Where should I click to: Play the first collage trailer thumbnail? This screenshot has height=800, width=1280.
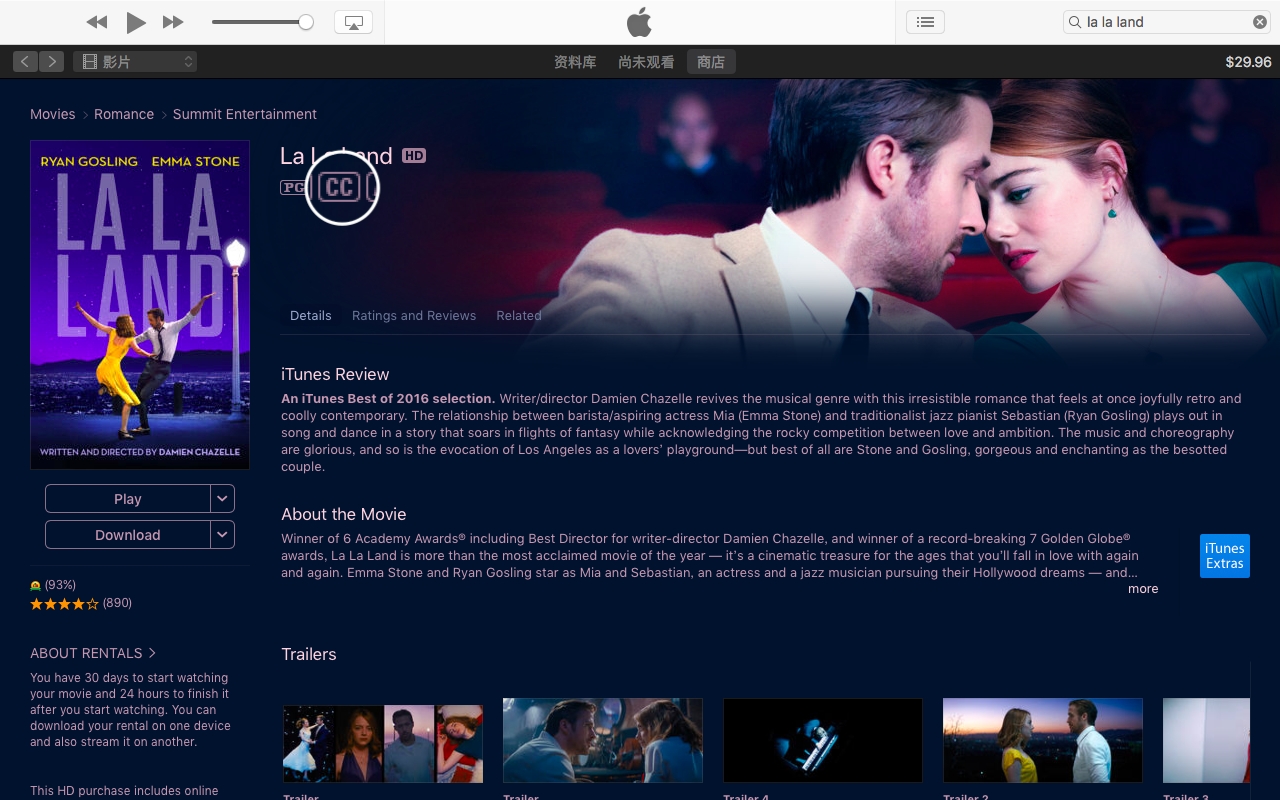383,743
